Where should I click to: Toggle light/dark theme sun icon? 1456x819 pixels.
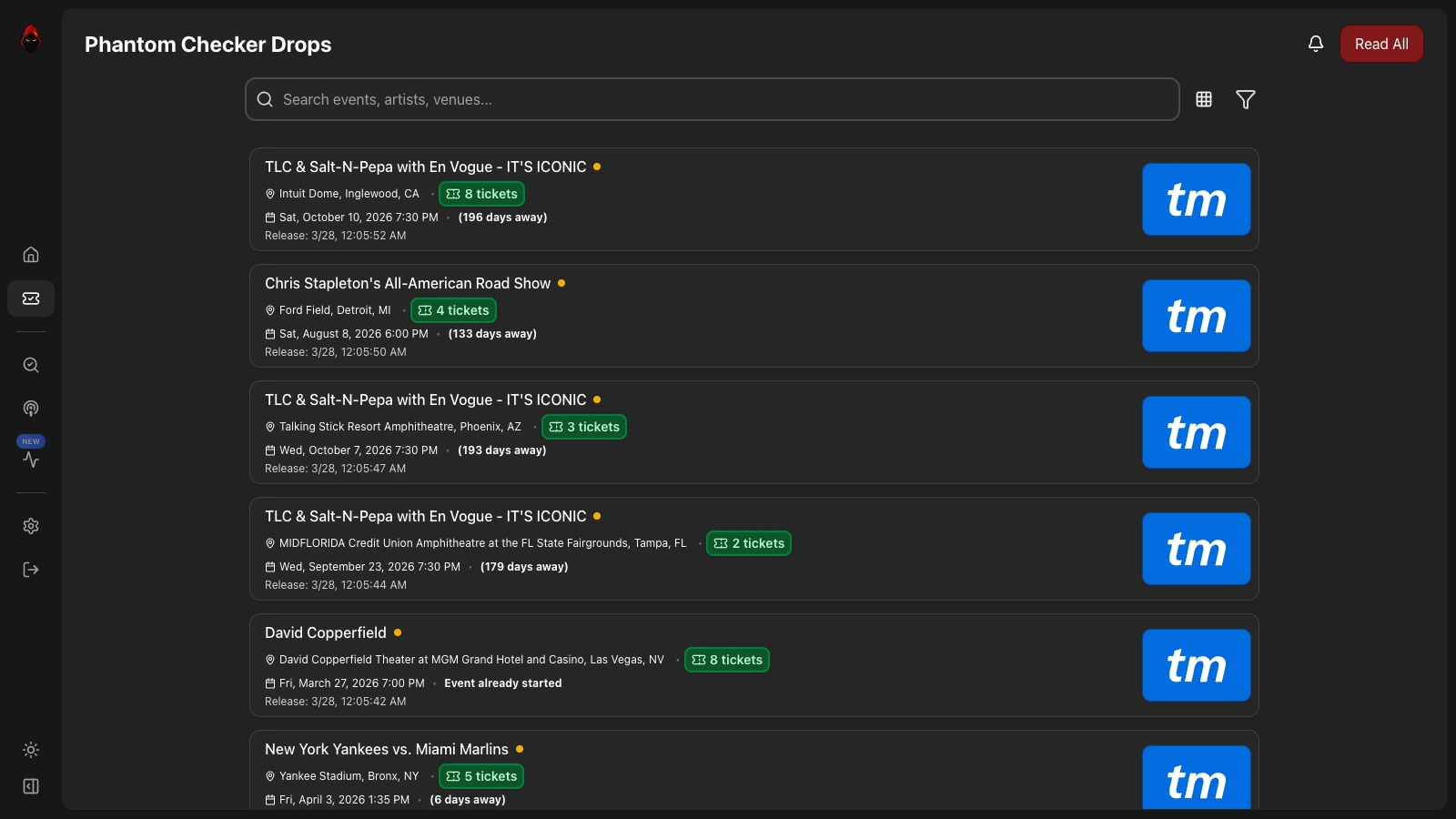[x=31, y=750]
